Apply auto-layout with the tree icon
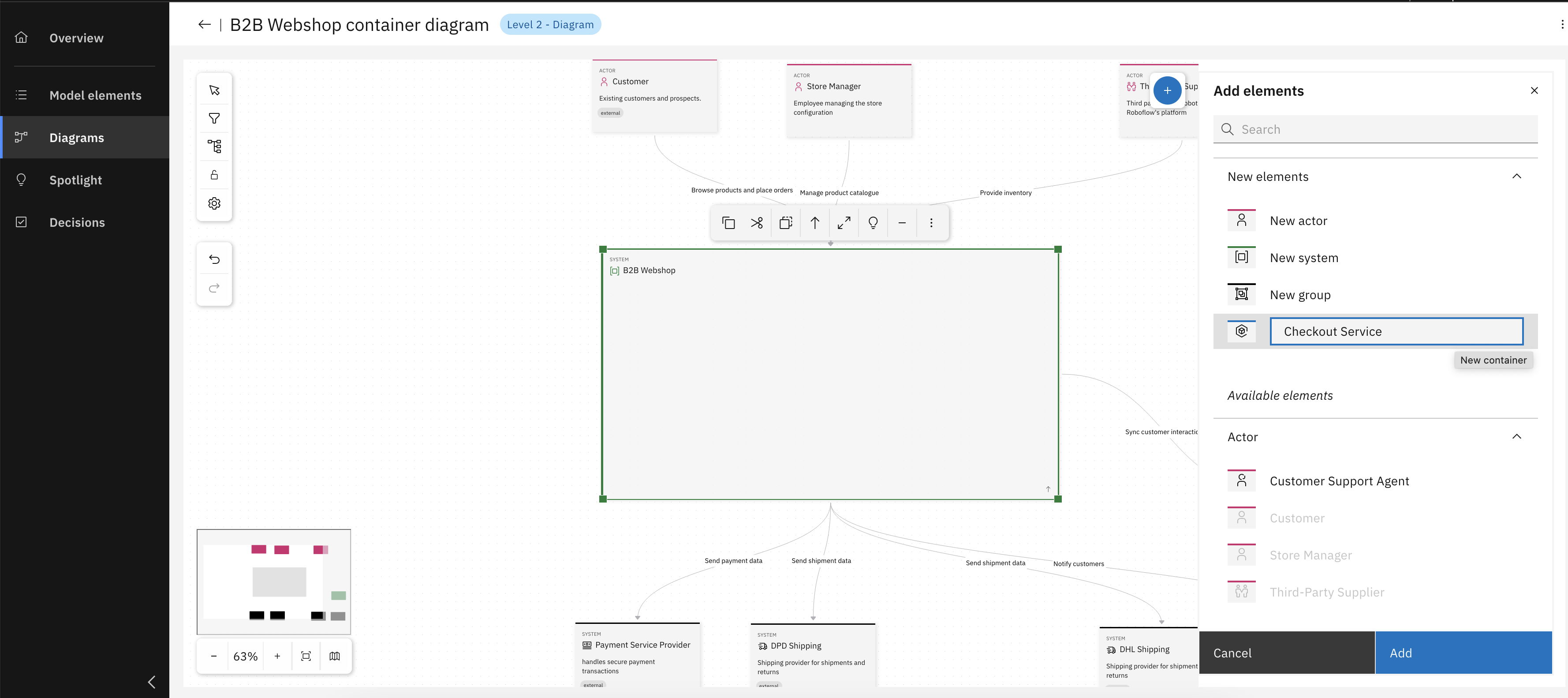The height and width of the screenshot is (698, 1568). (214, 146)
